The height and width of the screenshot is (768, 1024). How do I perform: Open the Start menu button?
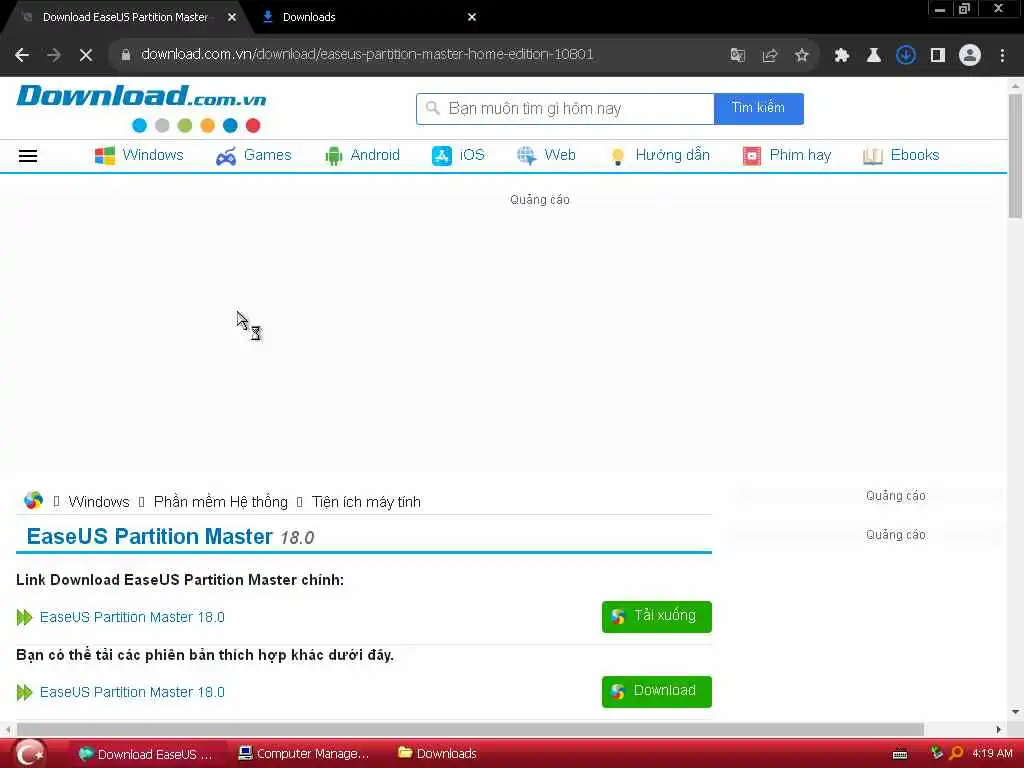coord(30,754)
